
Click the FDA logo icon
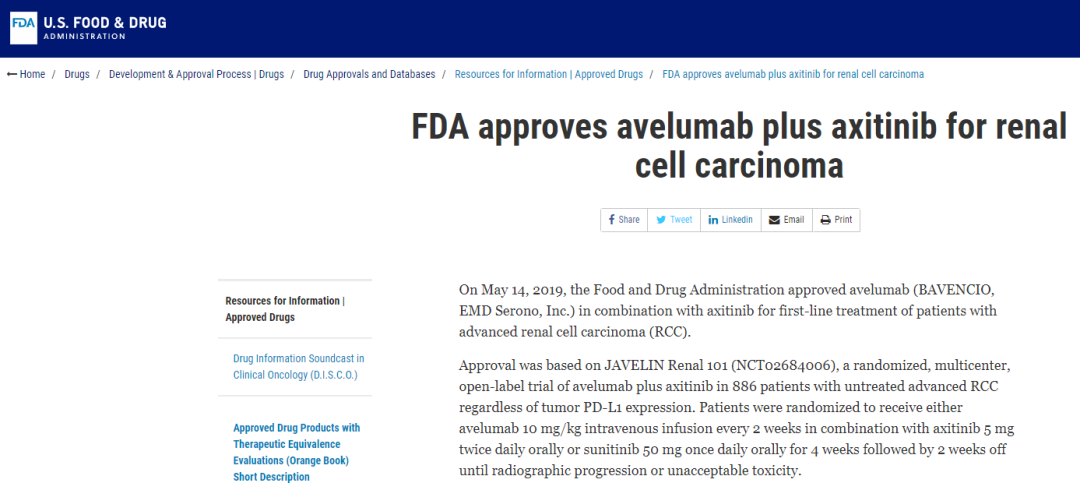coord(23,28)
